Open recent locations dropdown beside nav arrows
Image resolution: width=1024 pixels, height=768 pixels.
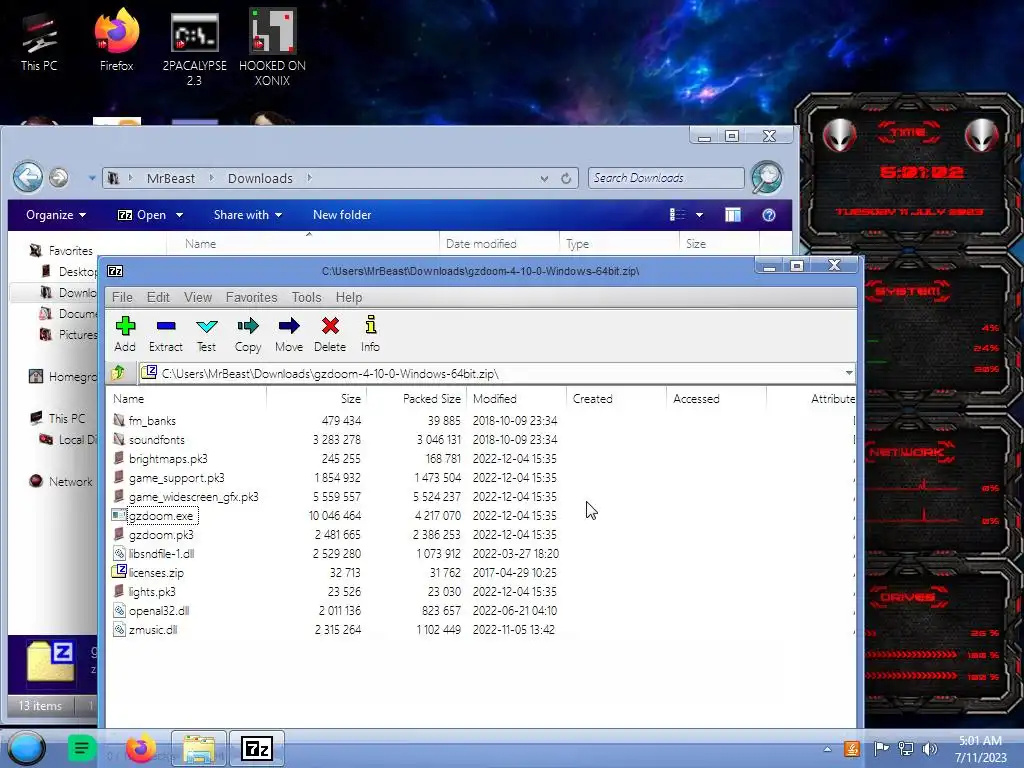pos(92,178)
